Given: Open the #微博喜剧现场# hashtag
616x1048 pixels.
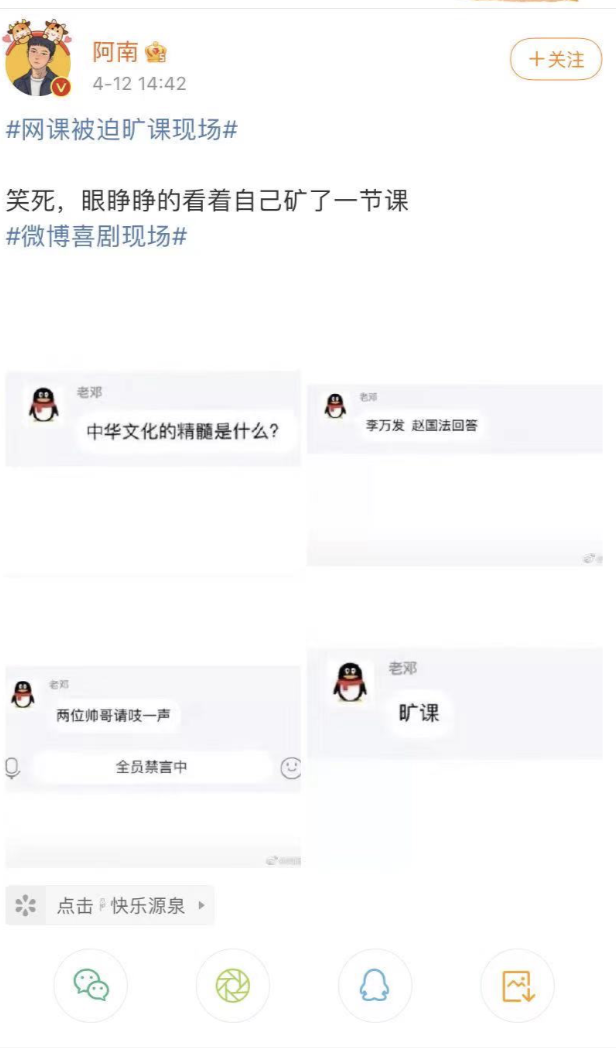Looking at the screenshot, I should coord(96,237).
